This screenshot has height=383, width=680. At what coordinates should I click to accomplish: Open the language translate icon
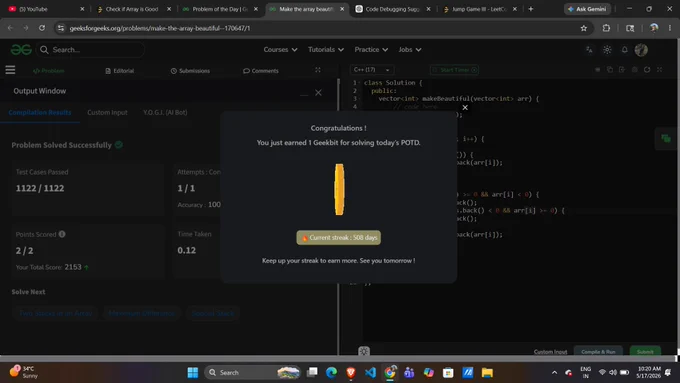tap(589, 50)
